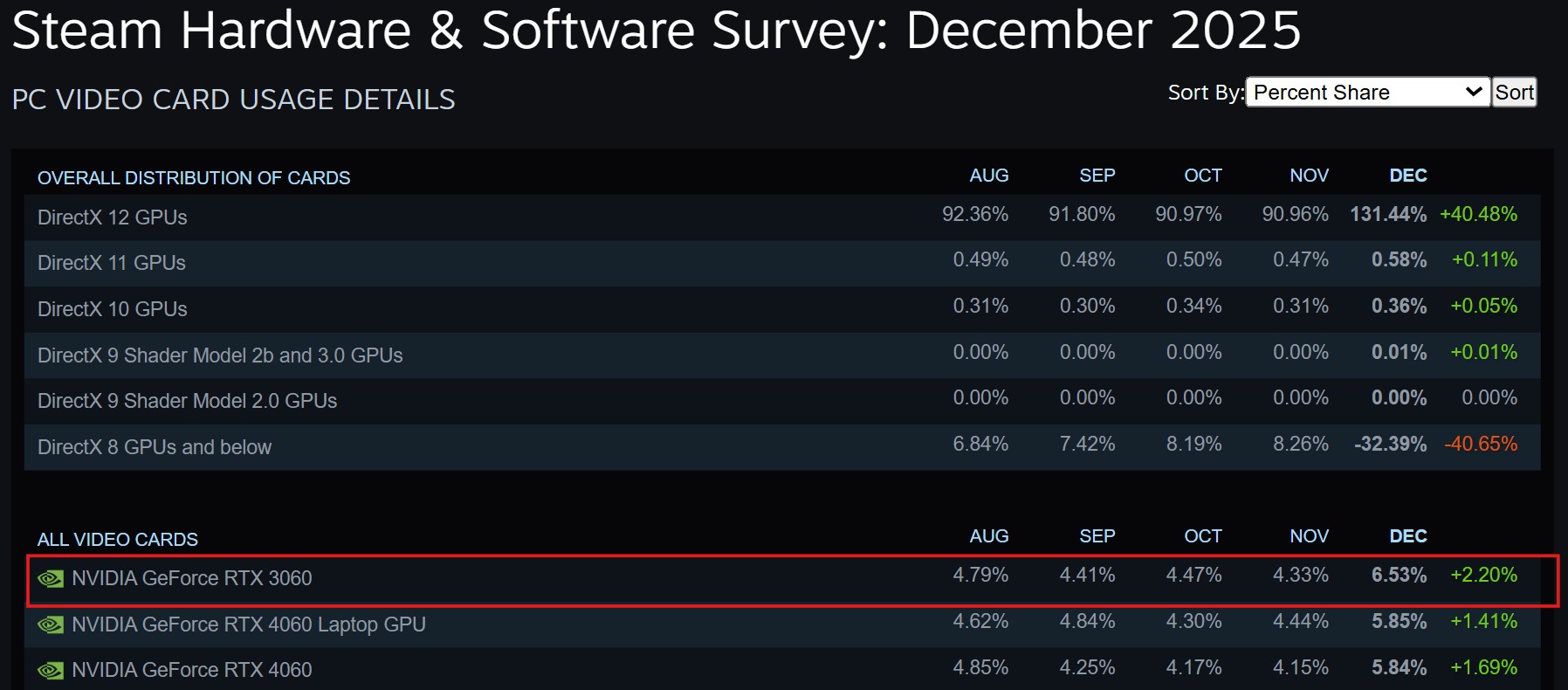Viewport: 1568px width, 690px height.
Task: Toggle visibility of DirectX 8 GPUs details
Action: pyautogui.click(x=154, y=446)
